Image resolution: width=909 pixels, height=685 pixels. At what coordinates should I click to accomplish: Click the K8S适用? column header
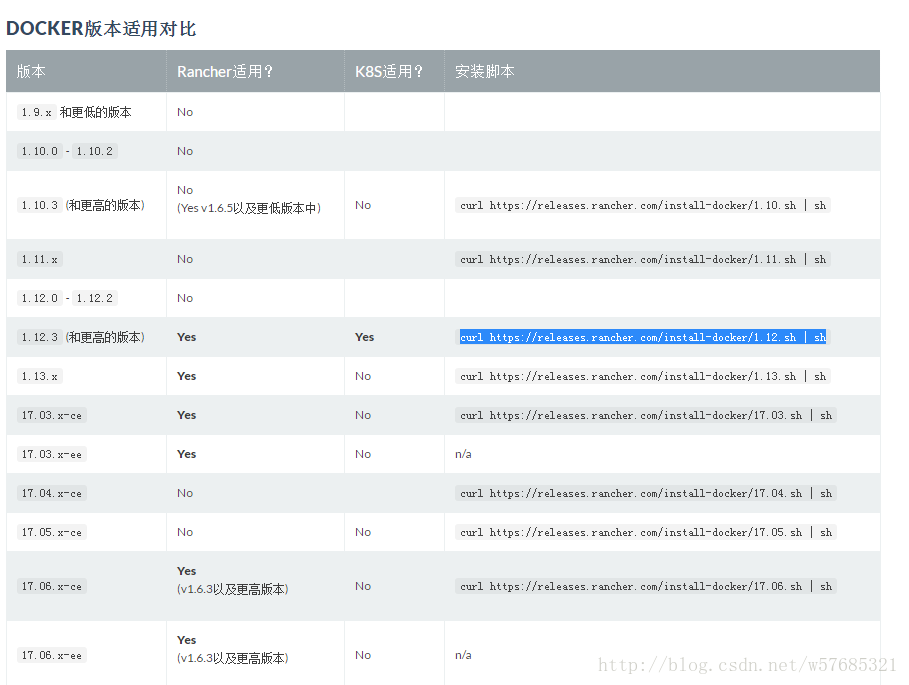(x=389, y=71)
